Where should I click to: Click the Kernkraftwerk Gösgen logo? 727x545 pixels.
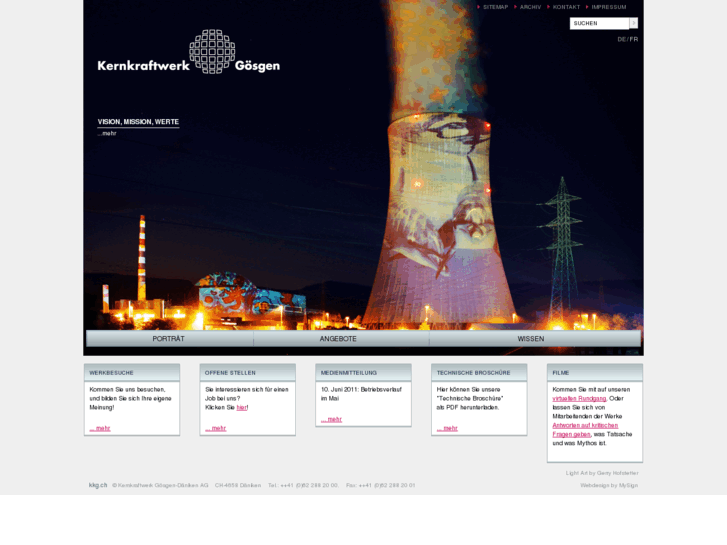point(189,52)
